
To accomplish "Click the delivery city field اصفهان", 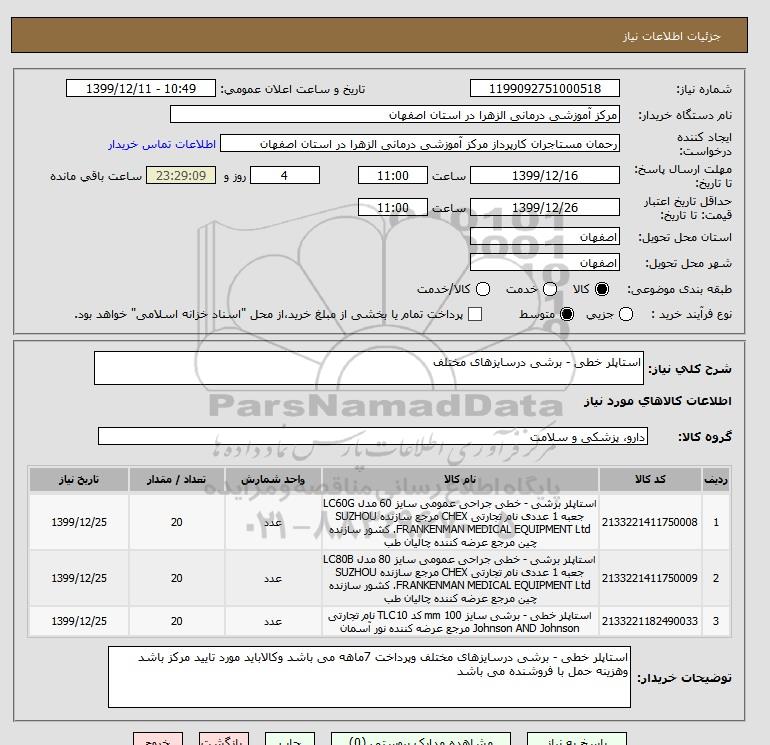I will [545, 263].
